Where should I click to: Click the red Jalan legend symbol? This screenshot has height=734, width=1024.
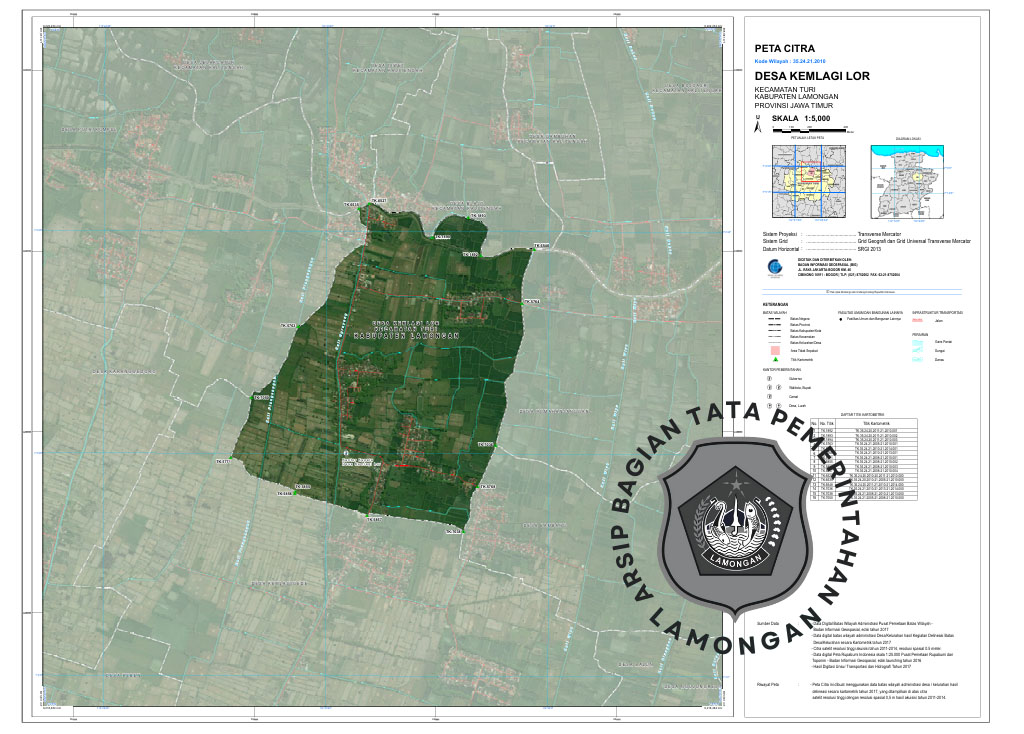coord(915,320)
